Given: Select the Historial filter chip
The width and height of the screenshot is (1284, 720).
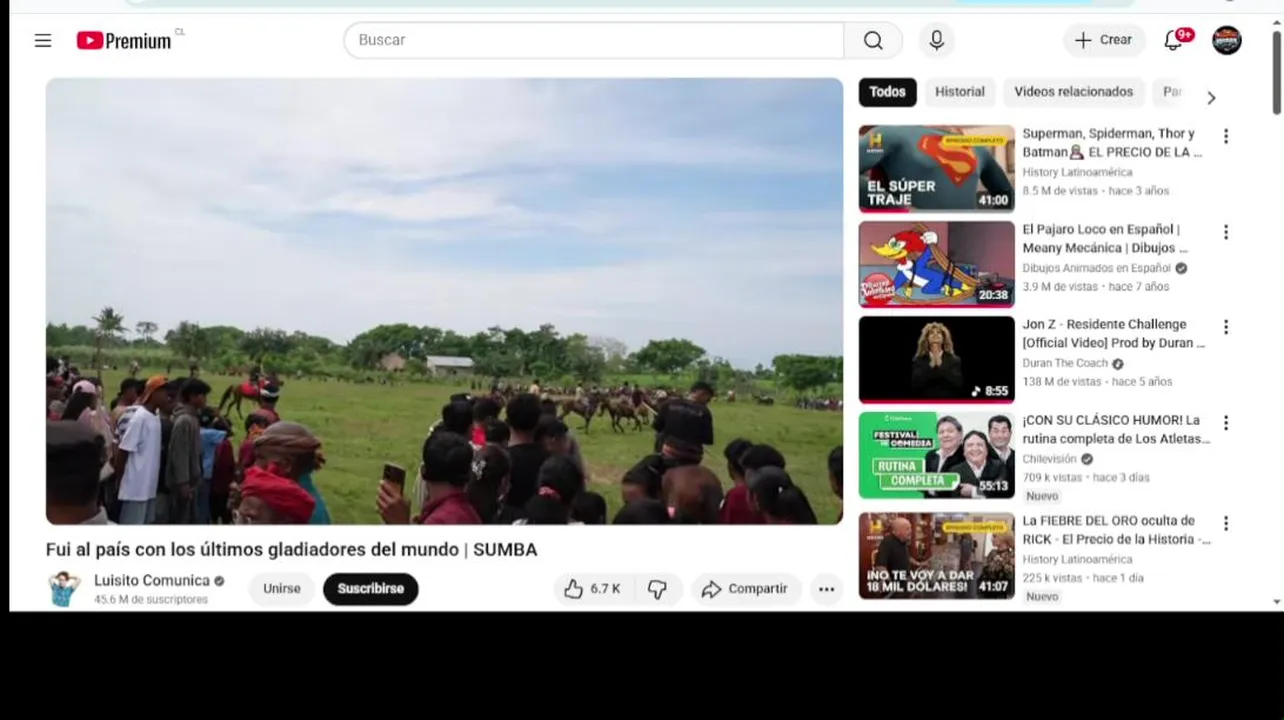Looking at the screenshot, I should click(x=960, y=92).
